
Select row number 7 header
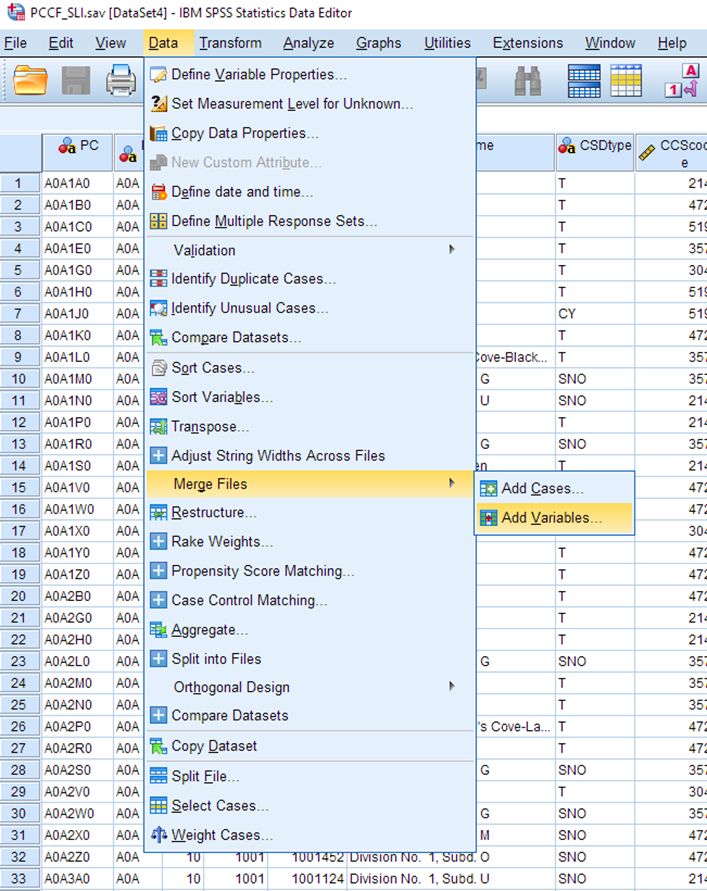click(20, 314)
